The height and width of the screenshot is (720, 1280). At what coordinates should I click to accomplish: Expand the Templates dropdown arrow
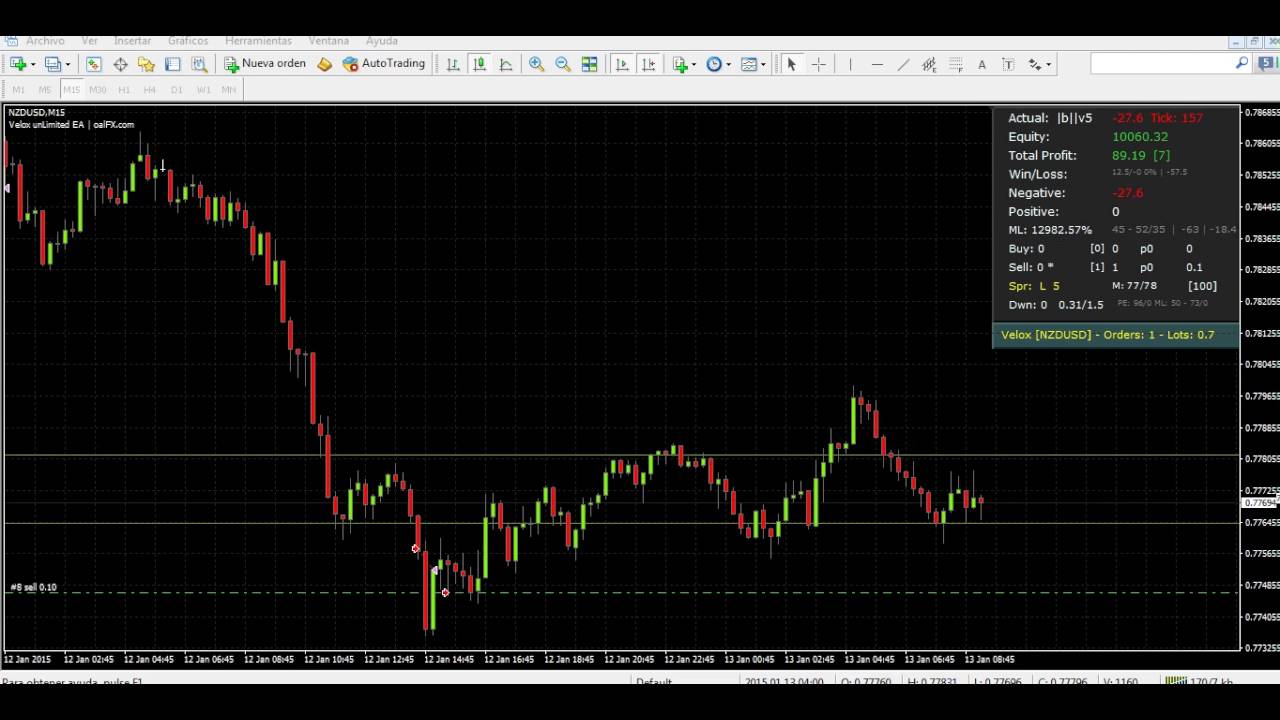click(x=763, y=65)
